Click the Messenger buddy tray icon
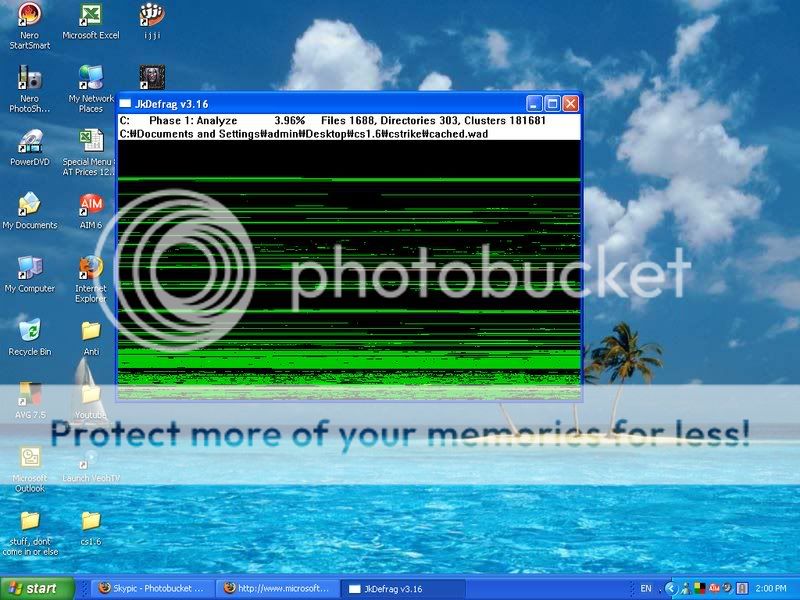The height and width of the screenshot is (600, 800). tap(686, 589)
